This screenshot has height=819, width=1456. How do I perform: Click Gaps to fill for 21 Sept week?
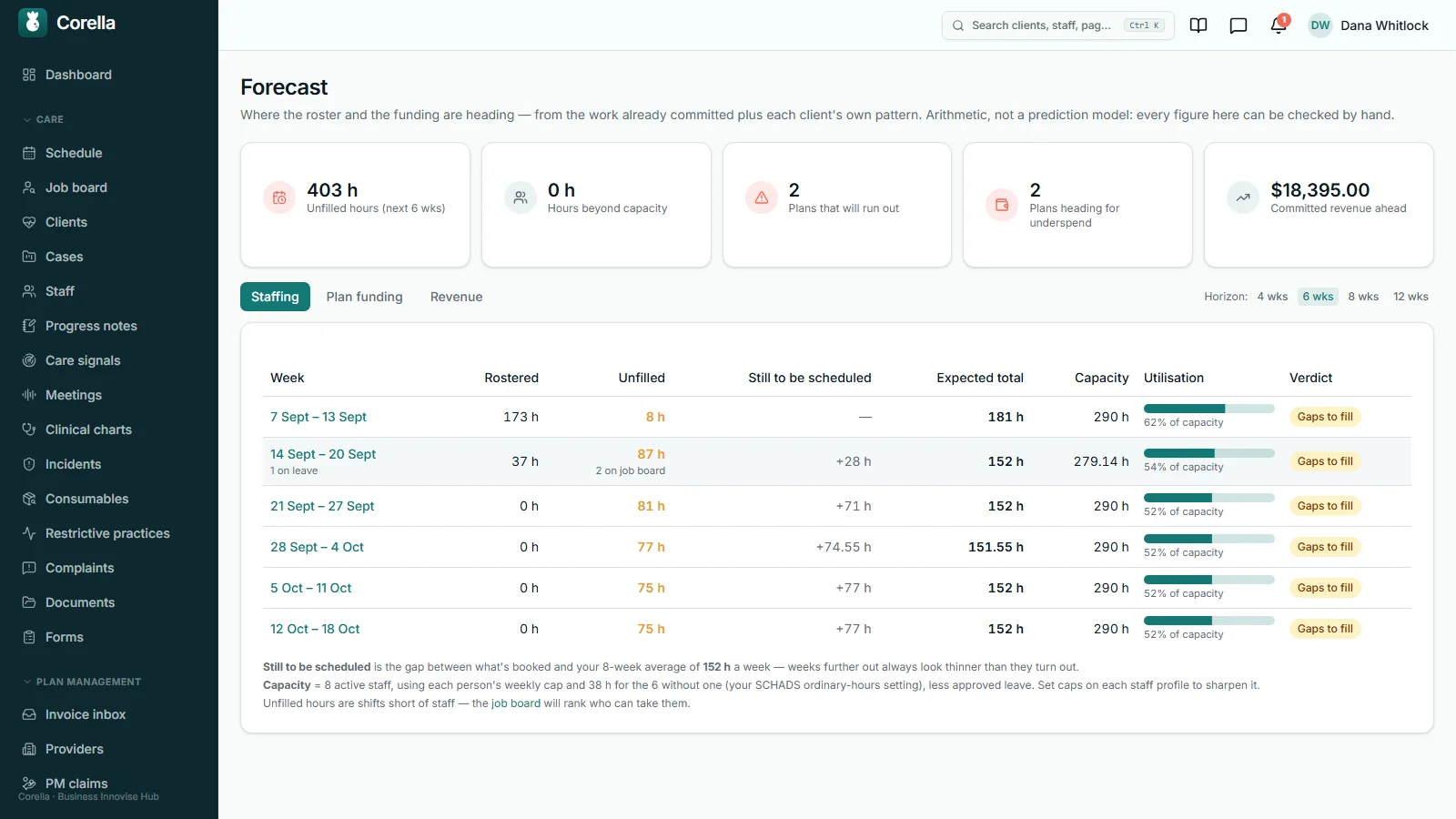coord(1325,506)
